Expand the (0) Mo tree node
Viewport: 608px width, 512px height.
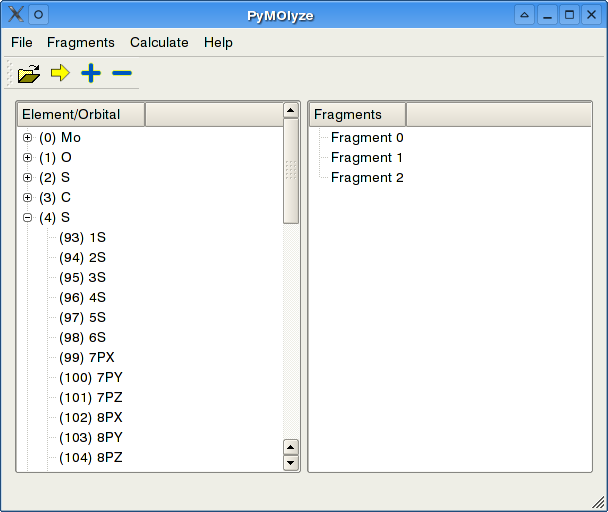point(27,138)
